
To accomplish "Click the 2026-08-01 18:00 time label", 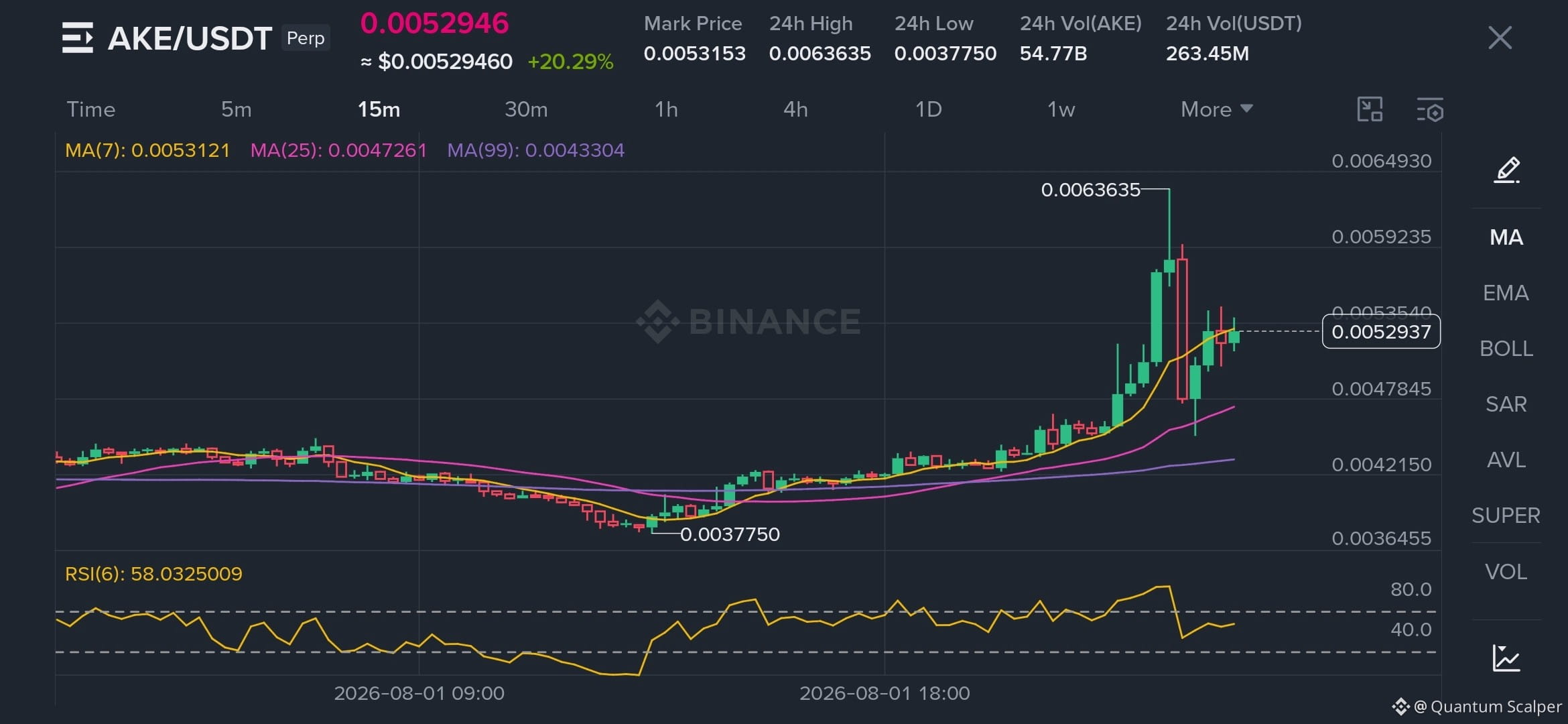I will click(885, 693).
